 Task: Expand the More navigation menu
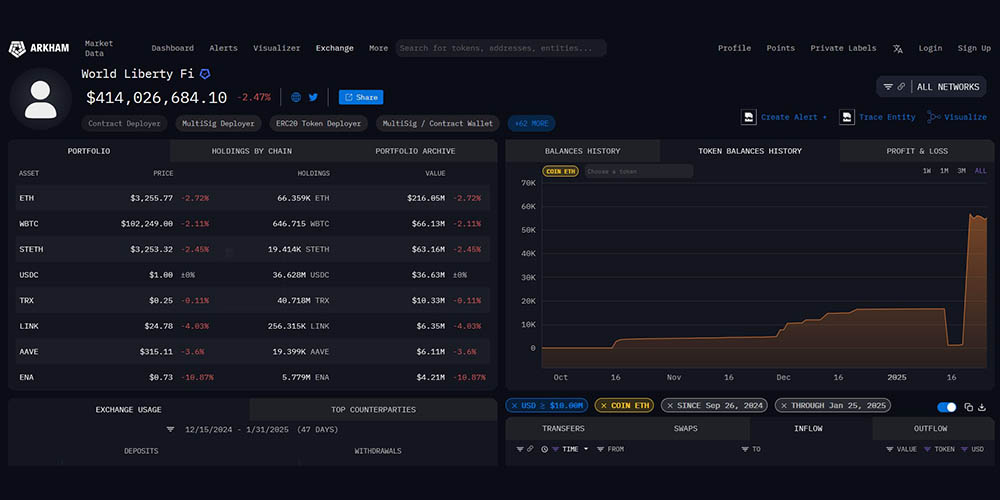(x=378, y=48)
